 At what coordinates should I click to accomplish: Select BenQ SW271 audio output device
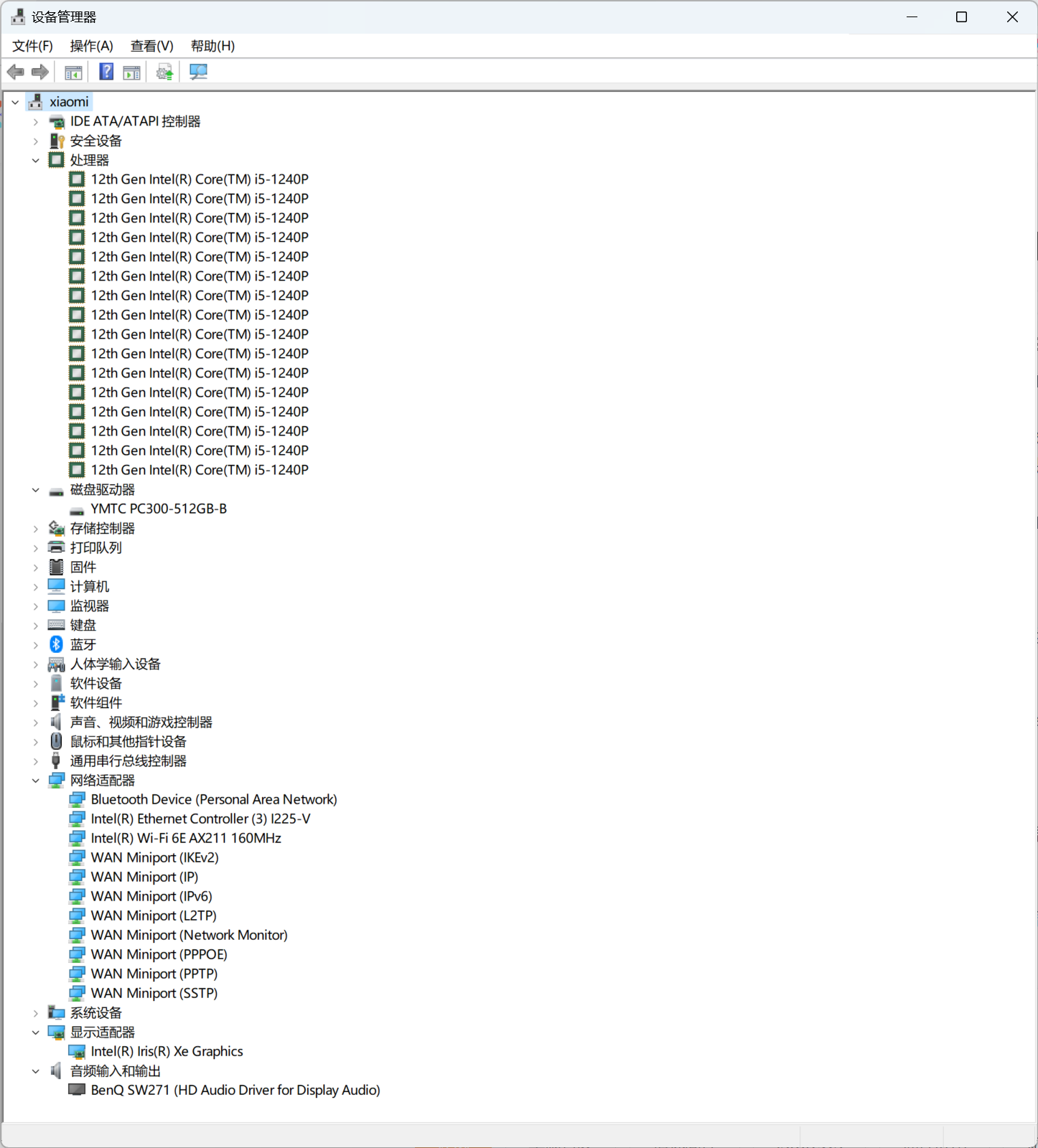pos(235,1090)
